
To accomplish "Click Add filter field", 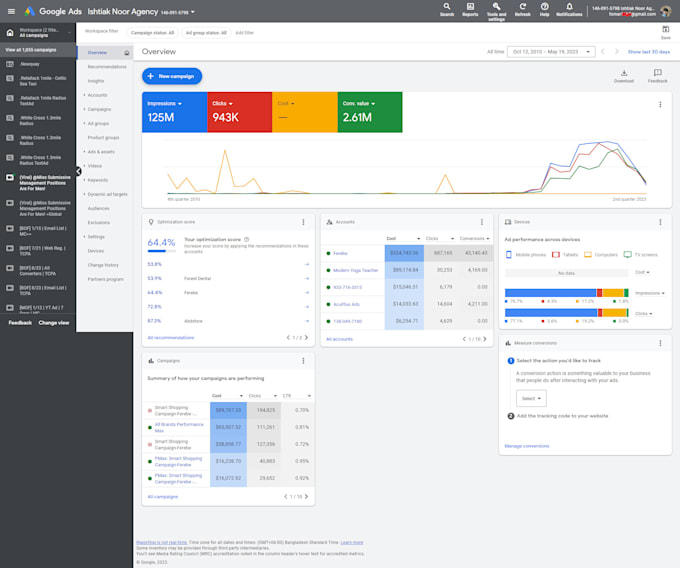I will pos(244,33).
